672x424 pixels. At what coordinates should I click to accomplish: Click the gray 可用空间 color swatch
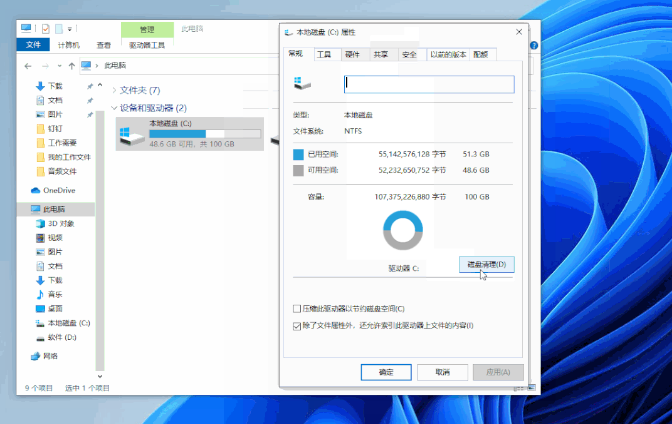pos(298,171)
